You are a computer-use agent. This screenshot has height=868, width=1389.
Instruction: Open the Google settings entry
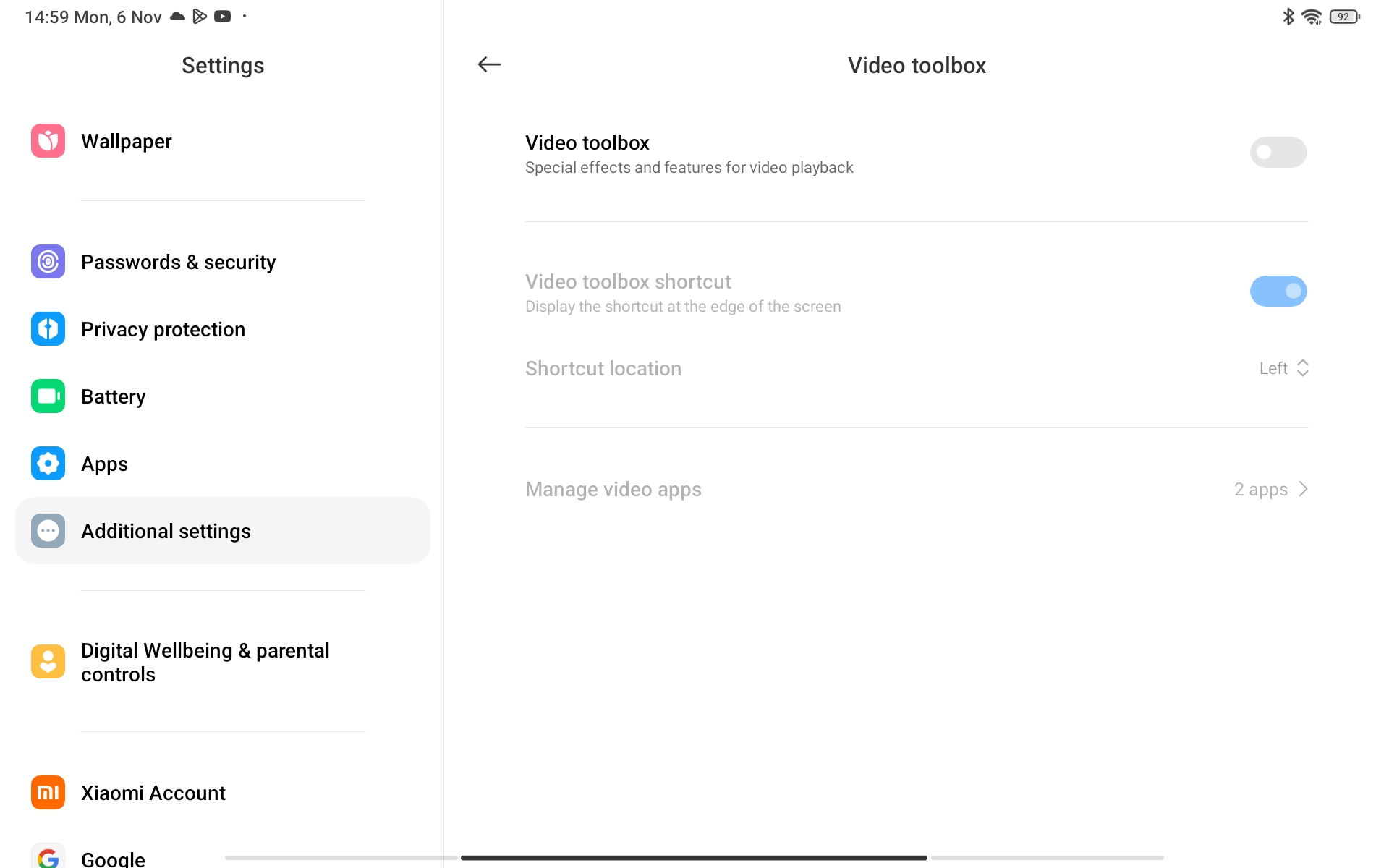point(113,858)
